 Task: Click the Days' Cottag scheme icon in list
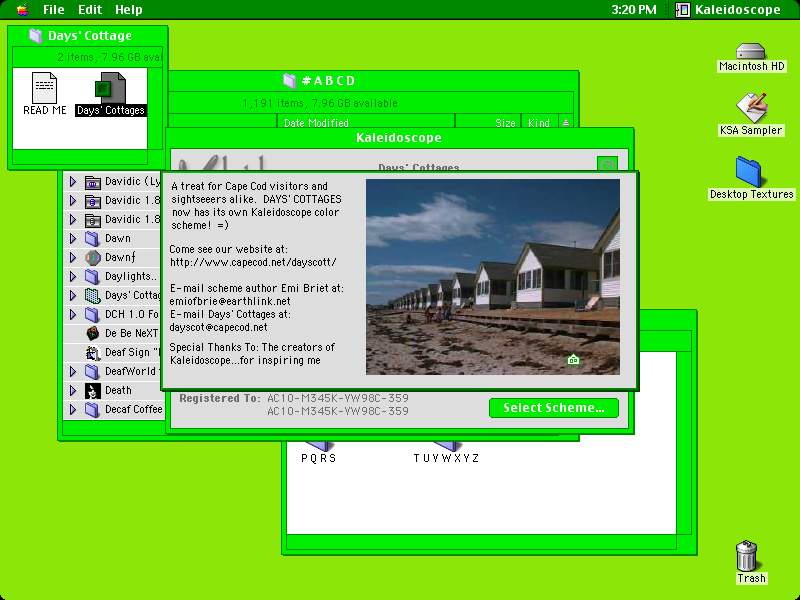(92, 295)
